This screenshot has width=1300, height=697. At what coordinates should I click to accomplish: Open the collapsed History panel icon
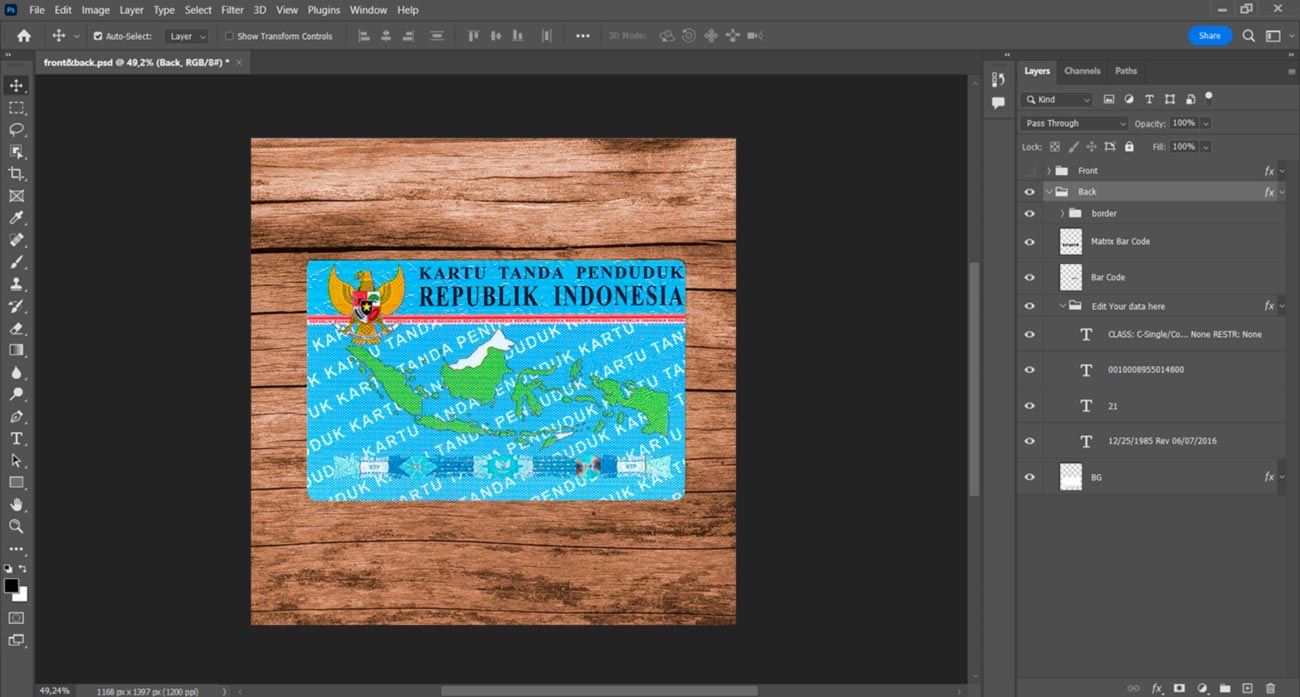998,80
